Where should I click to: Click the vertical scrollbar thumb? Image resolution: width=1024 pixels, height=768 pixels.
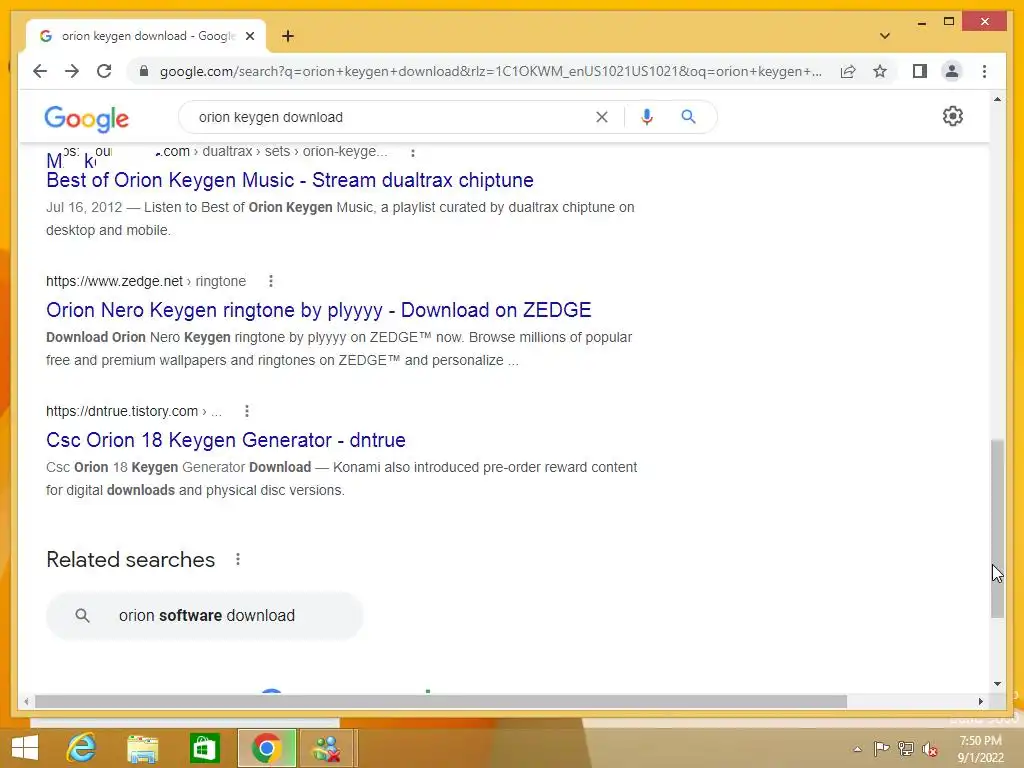[x=997, y=528]
